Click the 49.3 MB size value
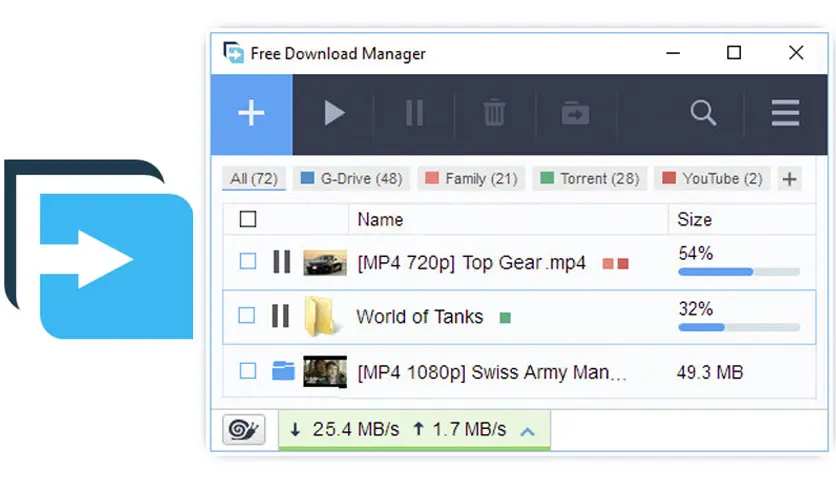This screenshot has width=836, height=484. coord(710,372)
